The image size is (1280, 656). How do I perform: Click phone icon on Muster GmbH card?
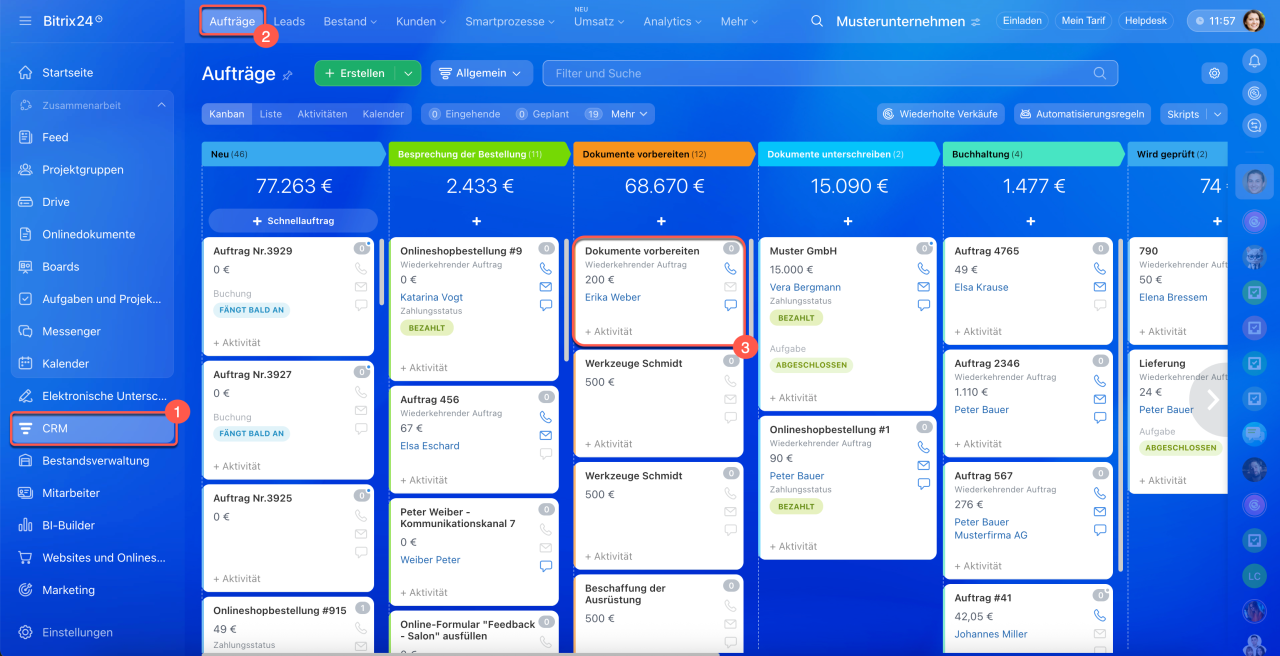tap(924, 269)
